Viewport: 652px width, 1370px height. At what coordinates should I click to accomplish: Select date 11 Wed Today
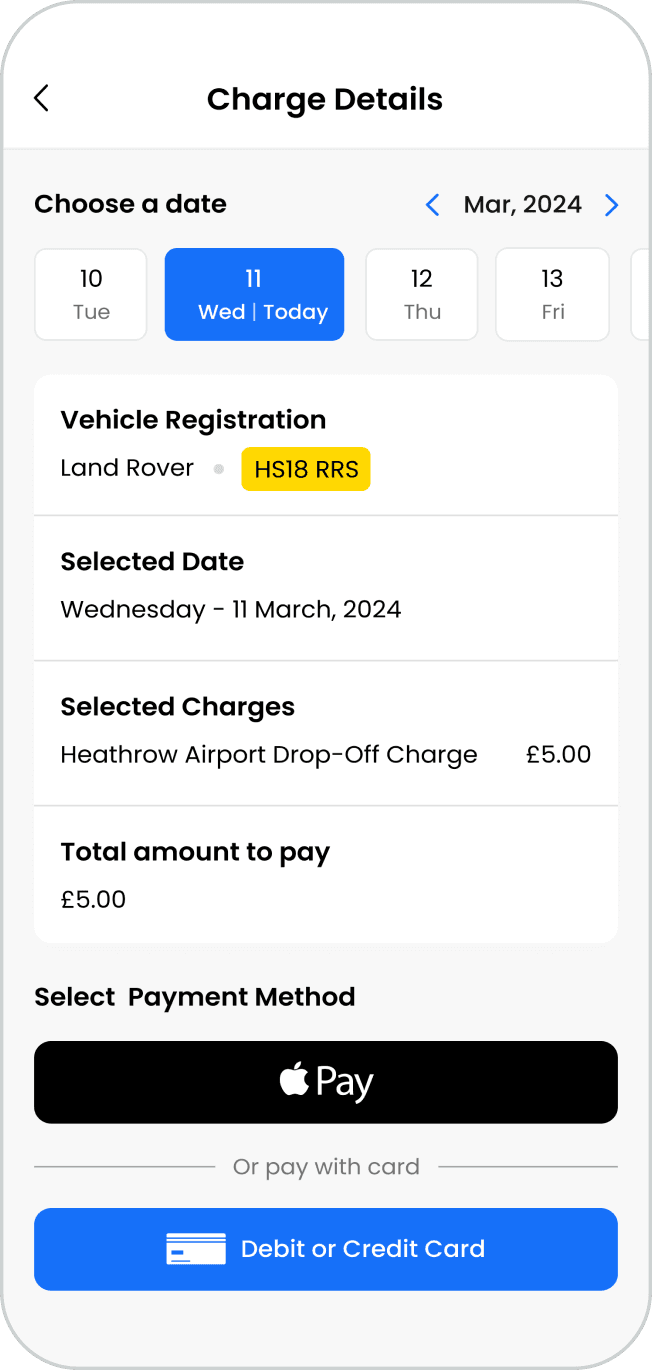pos(254,294)
